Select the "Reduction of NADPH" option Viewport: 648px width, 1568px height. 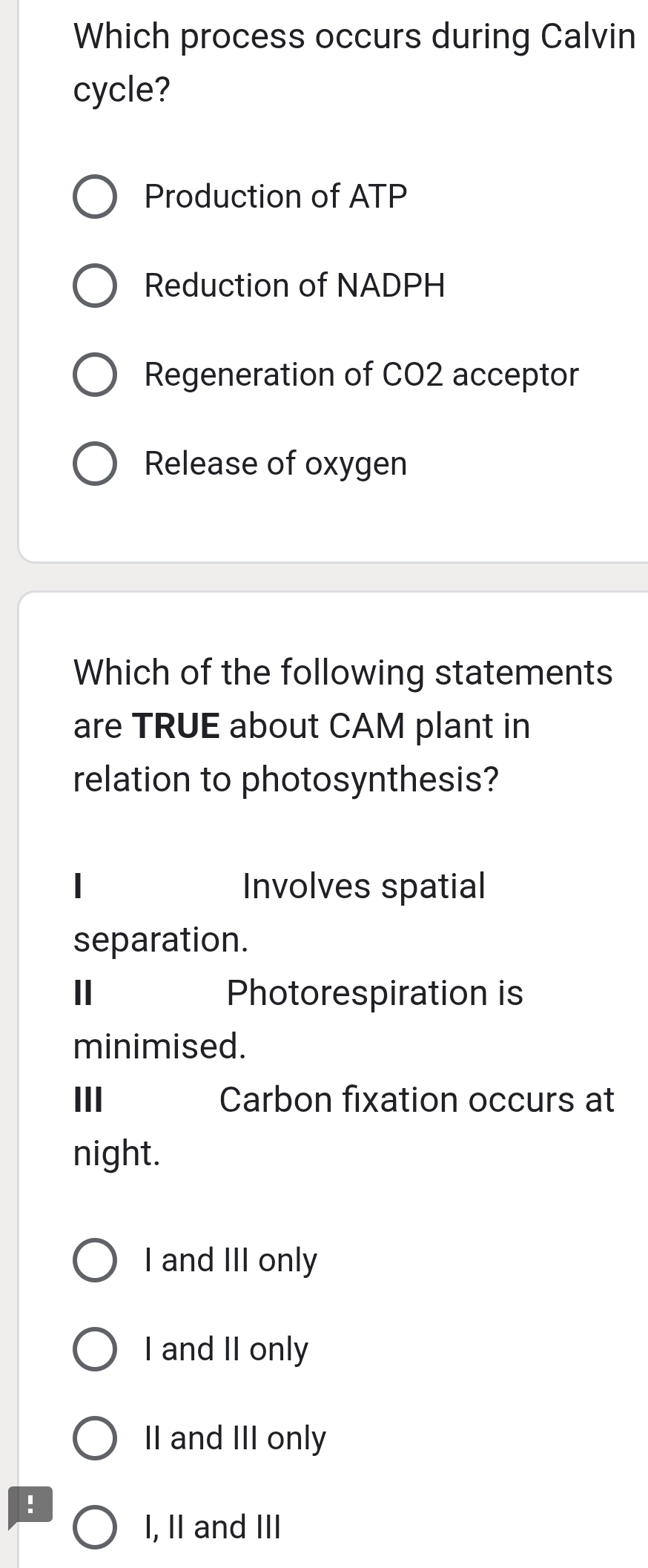pyautogui.click(x=95, y=286)
